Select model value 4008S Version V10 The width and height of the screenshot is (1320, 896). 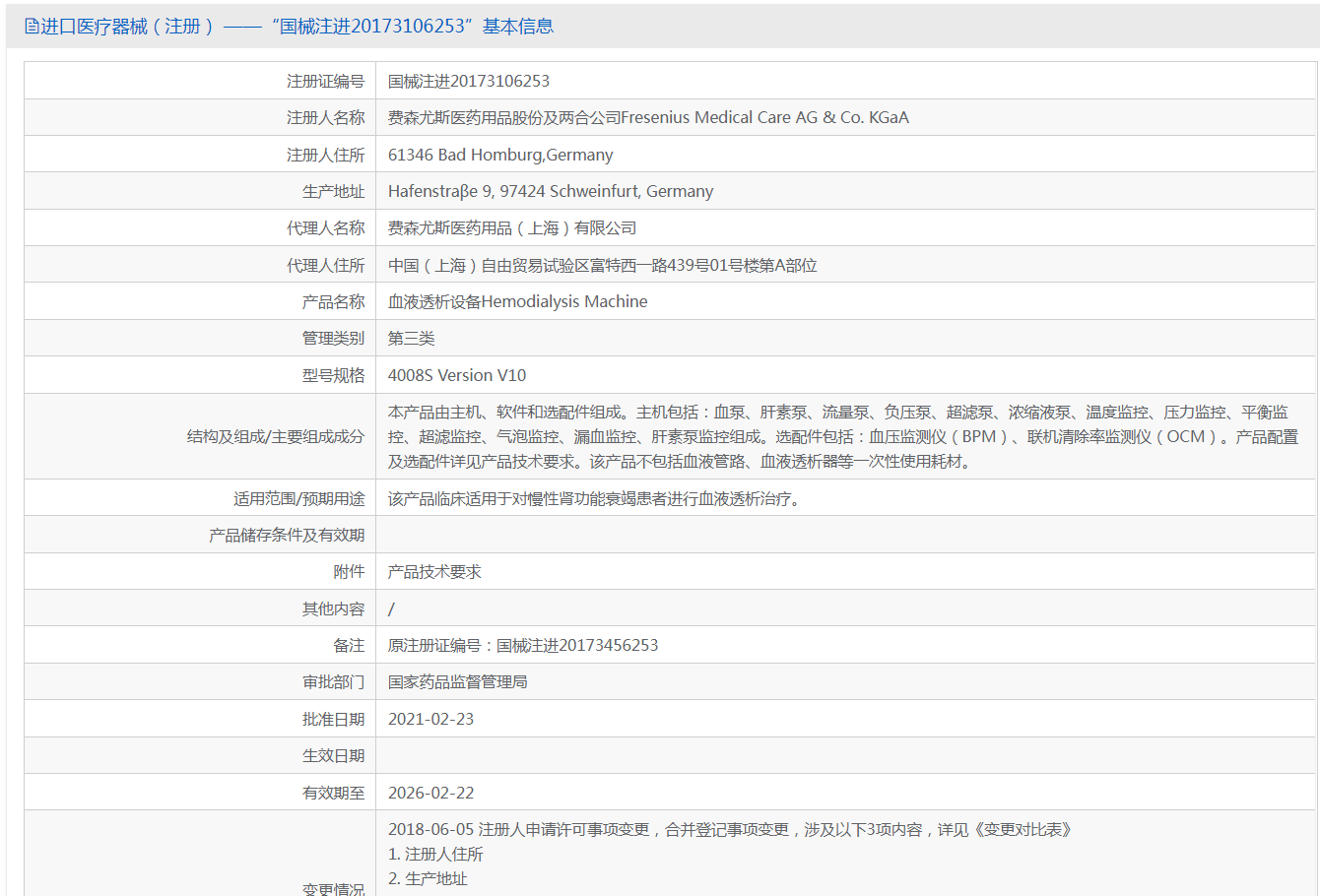(457, 375)
